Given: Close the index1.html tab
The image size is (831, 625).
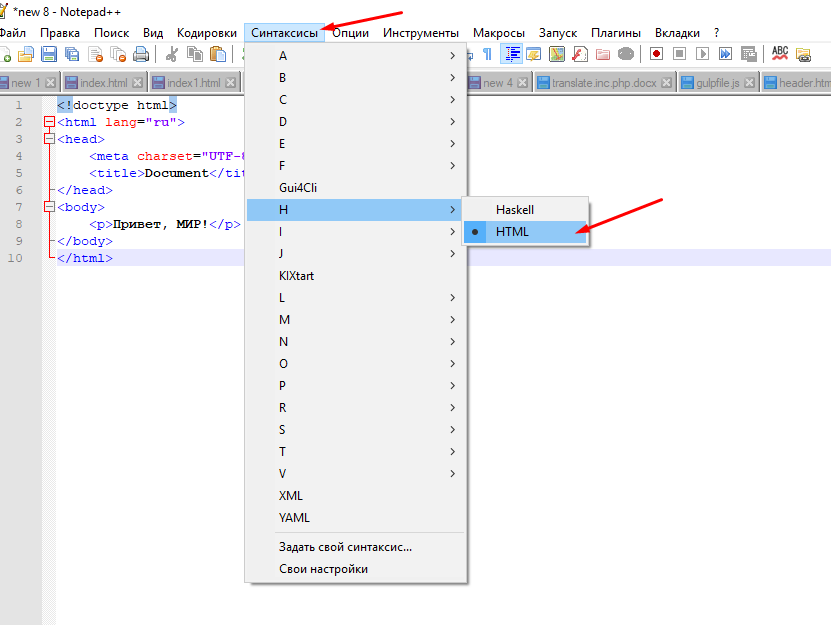Looking at the screenshot, I should pyautogui.click(x=231, y=83).
